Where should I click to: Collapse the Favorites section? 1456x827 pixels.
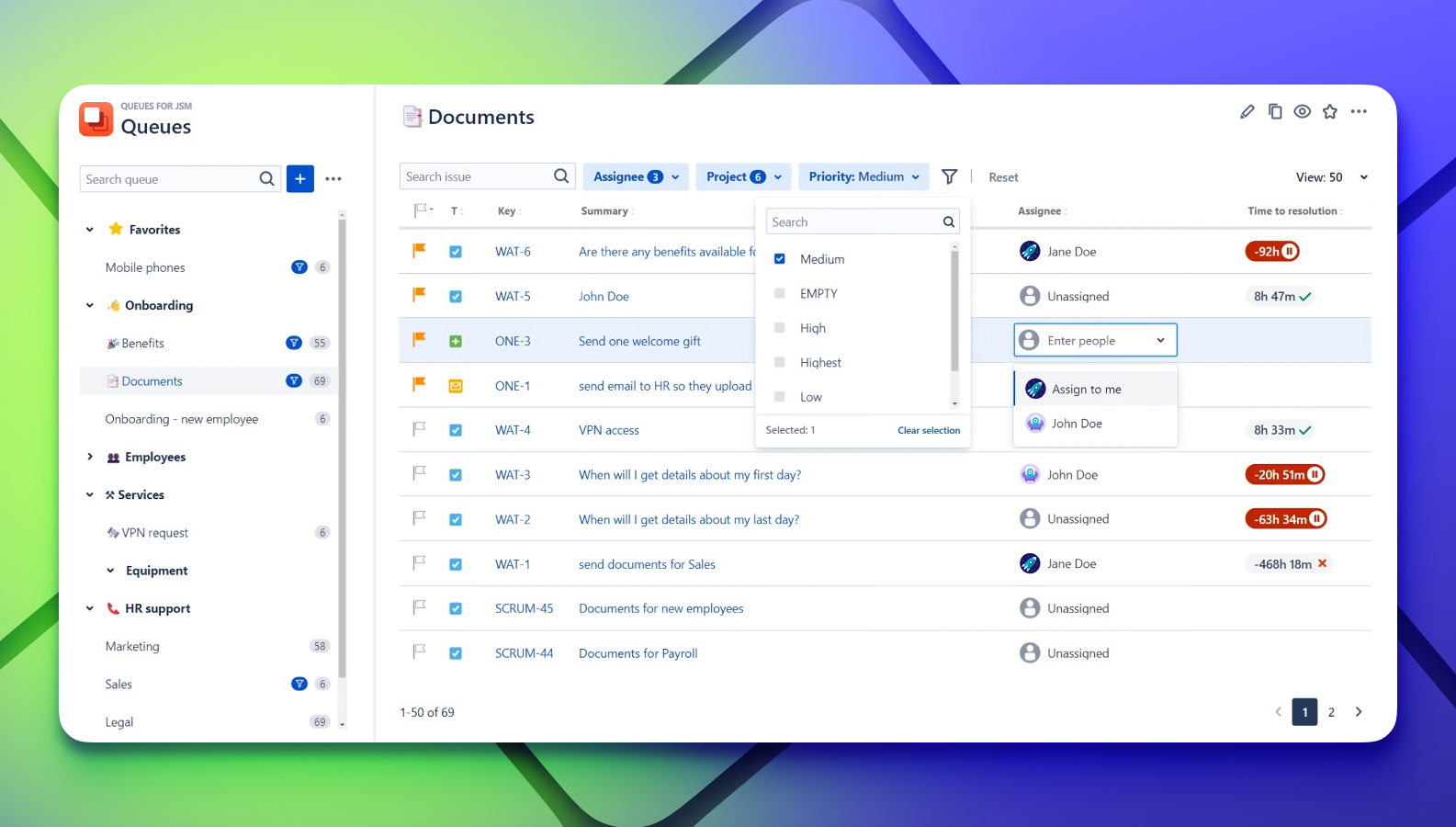tap(90, 230)
